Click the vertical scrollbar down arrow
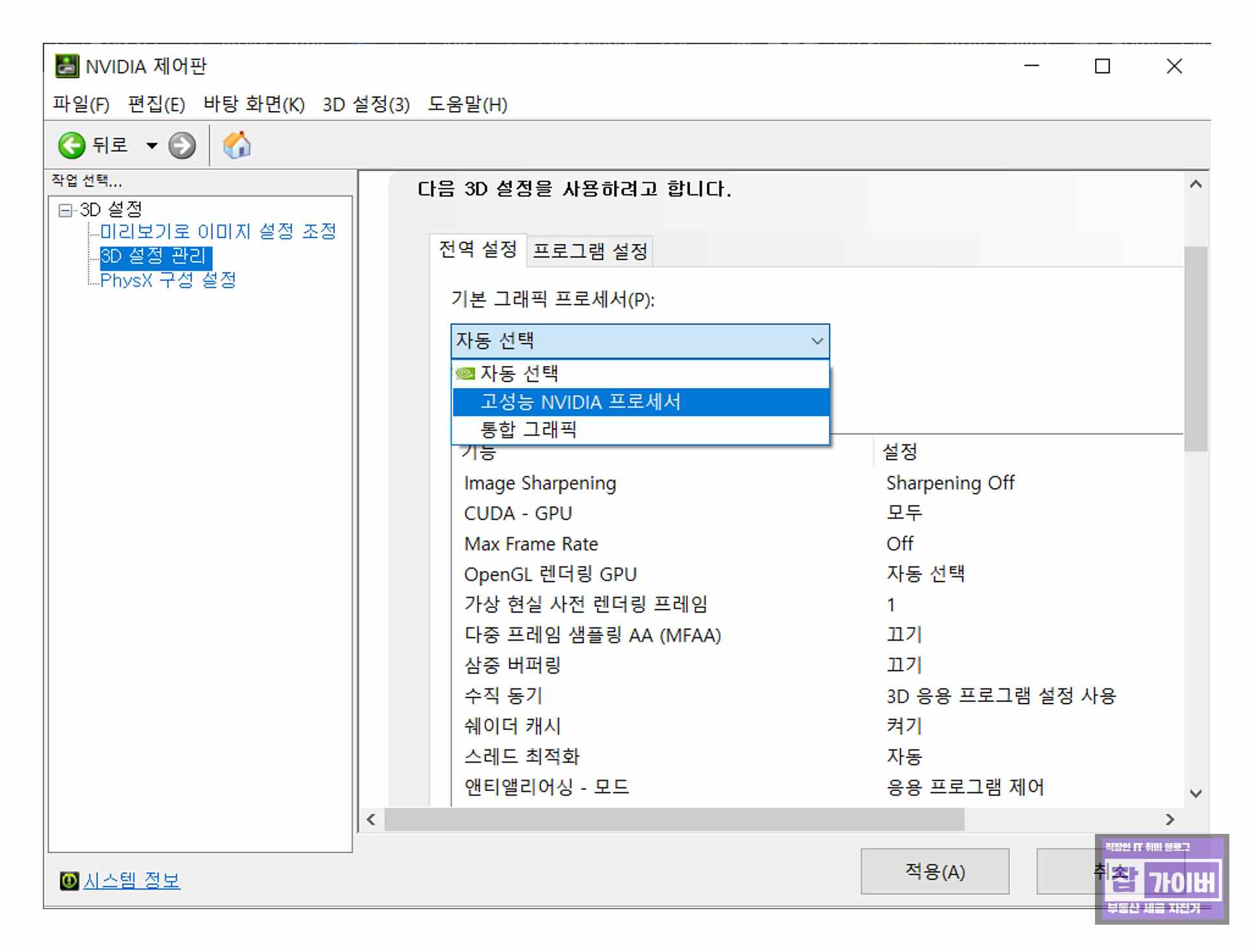The width and height of the screenshot is (1254, 952). coord(1196,793)
